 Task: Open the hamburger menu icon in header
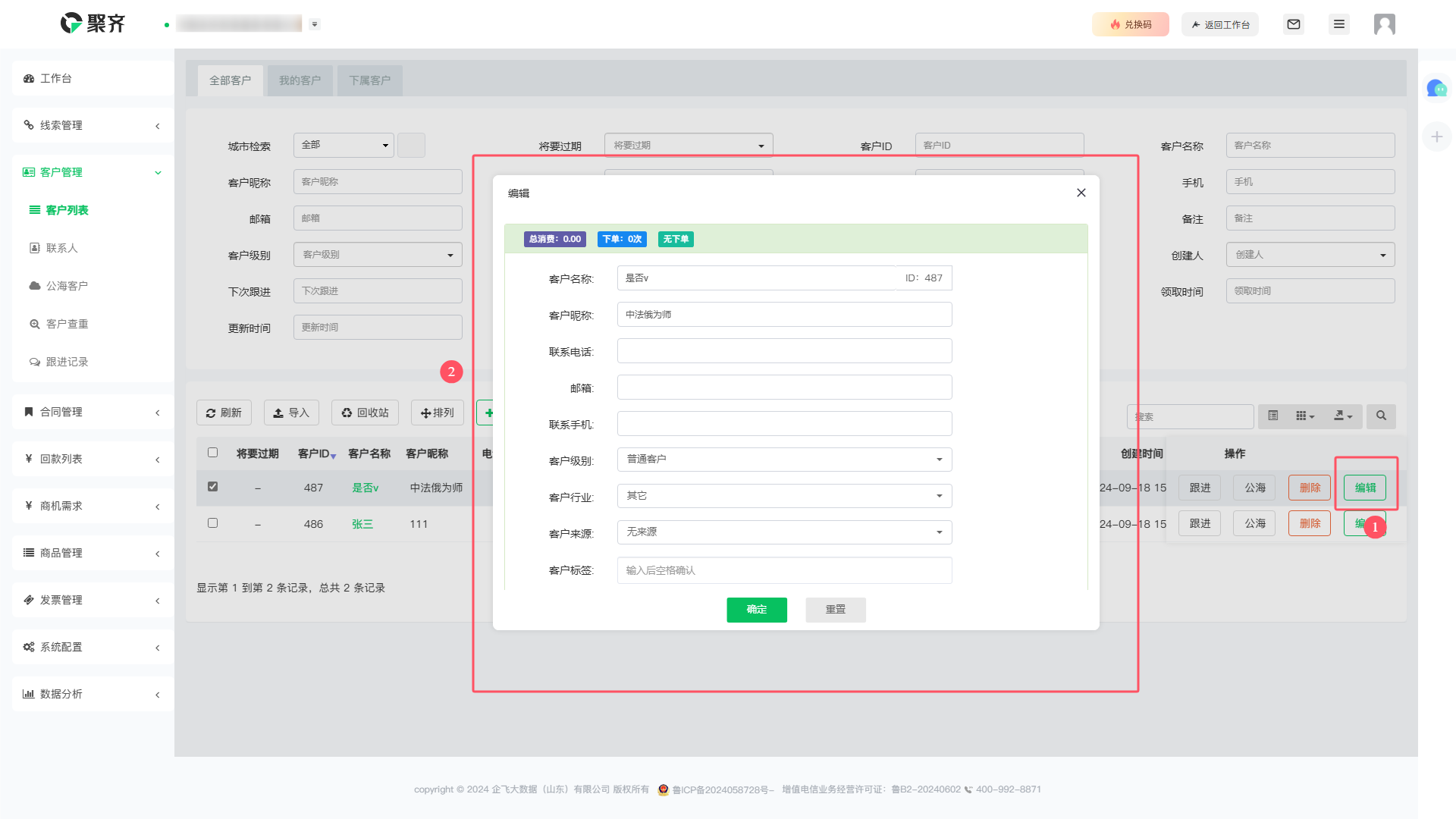click(x=1339, y=24)
